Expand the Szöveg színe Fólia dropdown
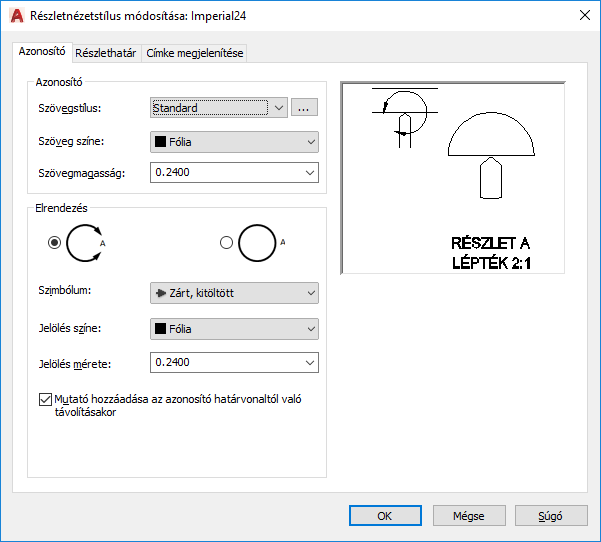 pyautogui.click(x=234, y=142)
